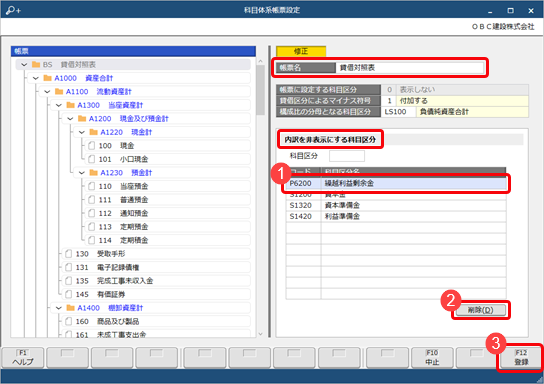Click the F1 ヘルプ help button
Image resolution: width=544 pixels, height=384 pixels.
tap(23, 358)
